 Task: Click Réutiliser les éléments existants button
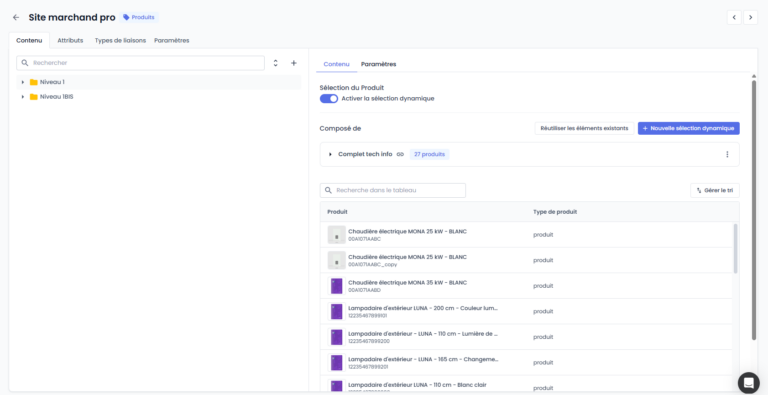tap(584, 128)
